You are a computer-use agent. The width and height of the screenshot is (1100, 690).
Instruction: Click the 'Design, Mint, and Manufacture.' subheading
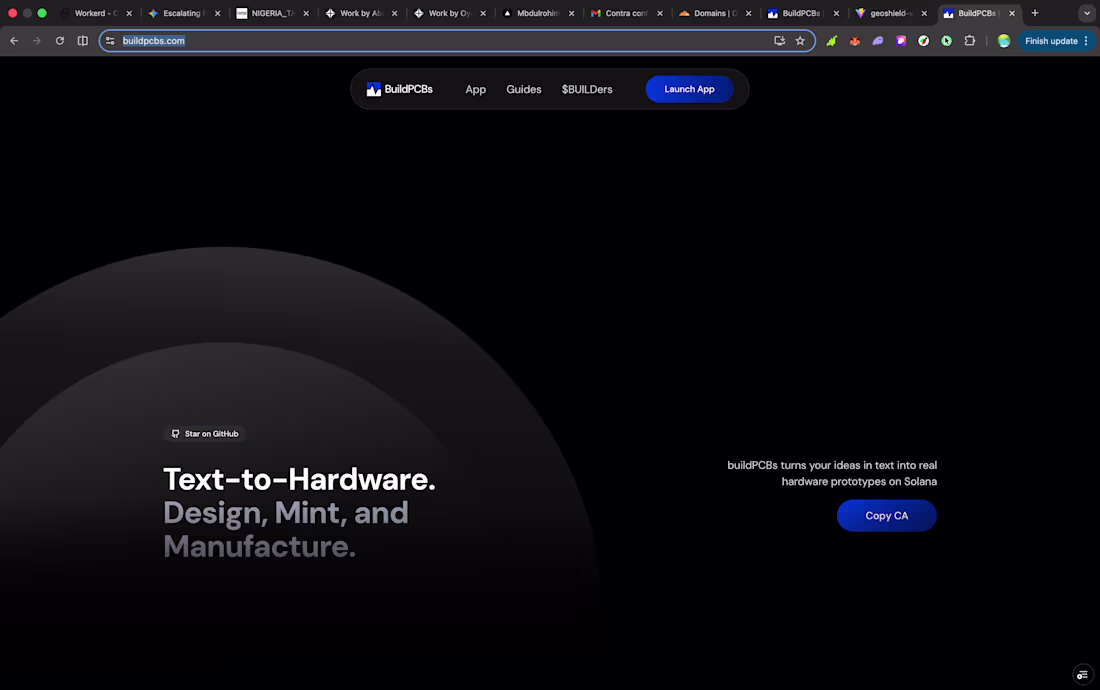pyautogui.click(x=286, y=529)
